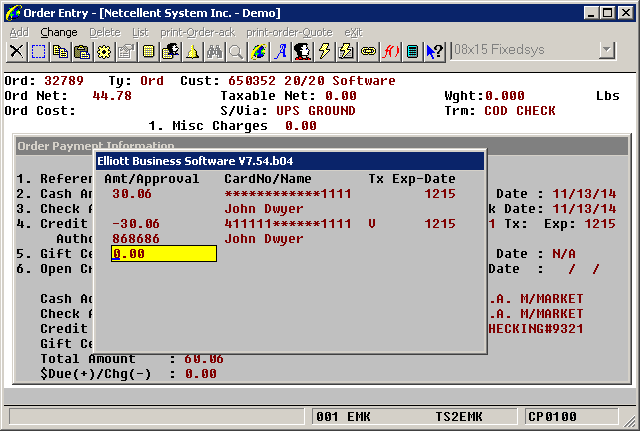Click the Elliott Business Software popup title bar
640x431 pixels.
click(x=290, y=161)
